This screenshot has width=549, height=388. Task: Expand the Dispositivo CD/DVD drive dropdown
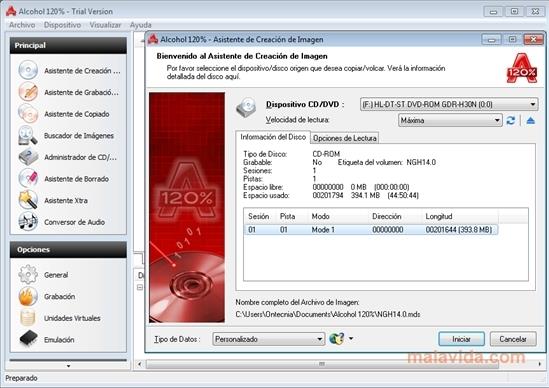(x=449, y=104)
